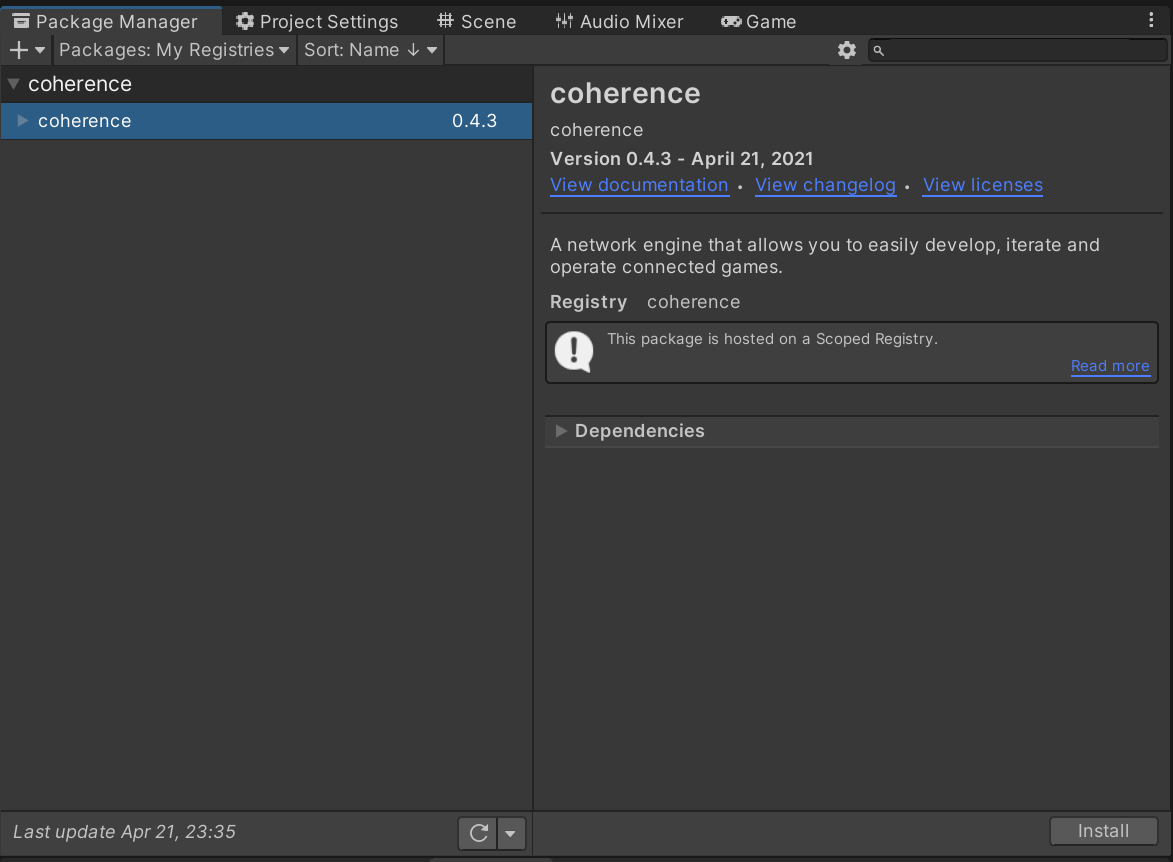Switch to the Project Settings tab

pyautogui.click(x=317, y=22)
